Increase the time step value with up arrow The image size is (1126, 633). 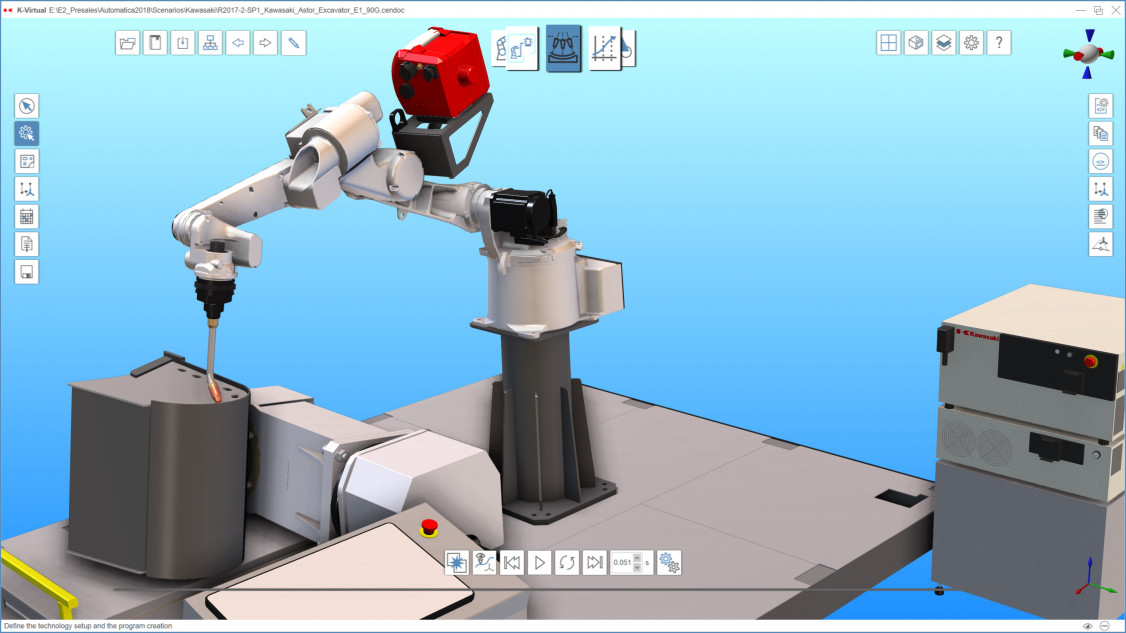(637, 557)
